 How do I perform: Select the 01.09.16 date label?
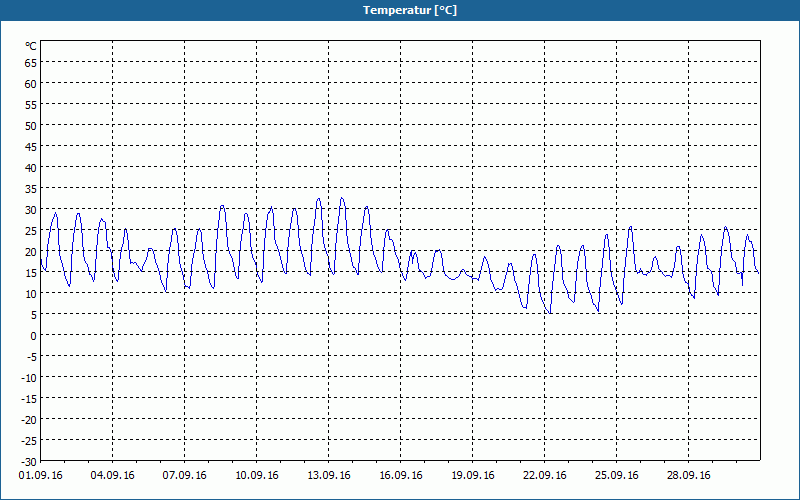point(41,476)
